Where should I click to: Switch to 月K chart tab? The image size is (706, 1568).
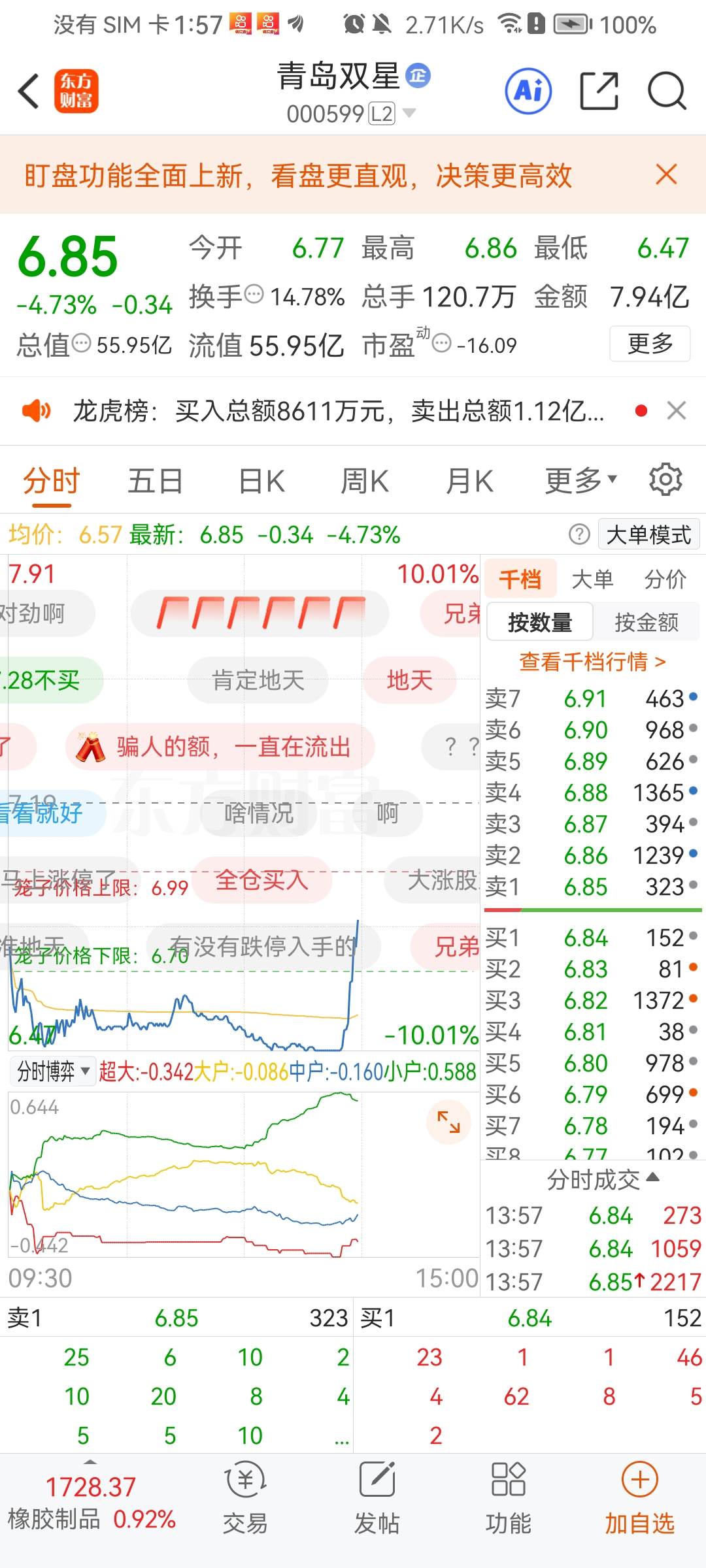[x=469, y=481]
